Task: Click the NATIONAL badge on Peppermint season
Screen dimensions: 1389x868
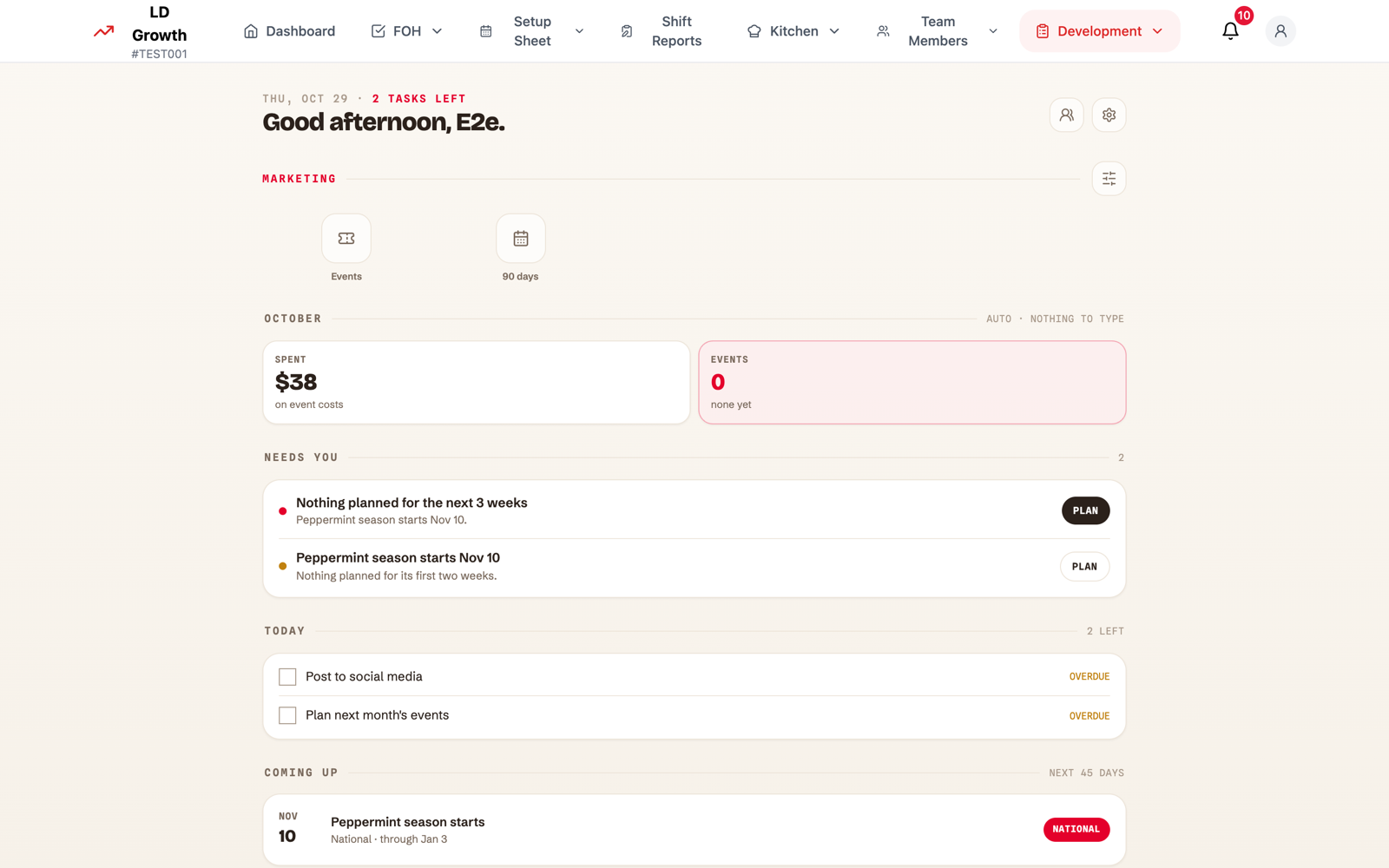Action: coord(1076,830)
